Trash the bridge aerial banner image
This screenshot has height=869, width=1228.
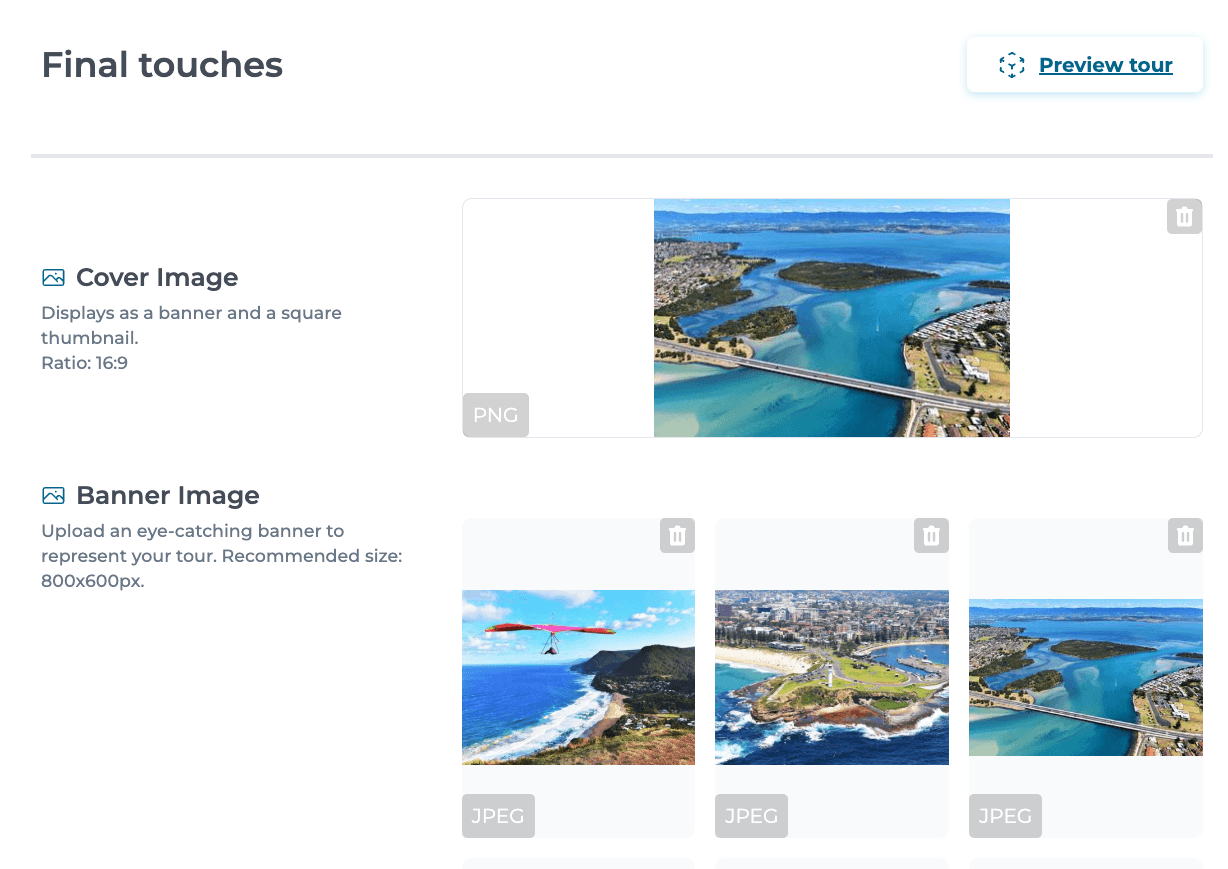click(1185, 536)
